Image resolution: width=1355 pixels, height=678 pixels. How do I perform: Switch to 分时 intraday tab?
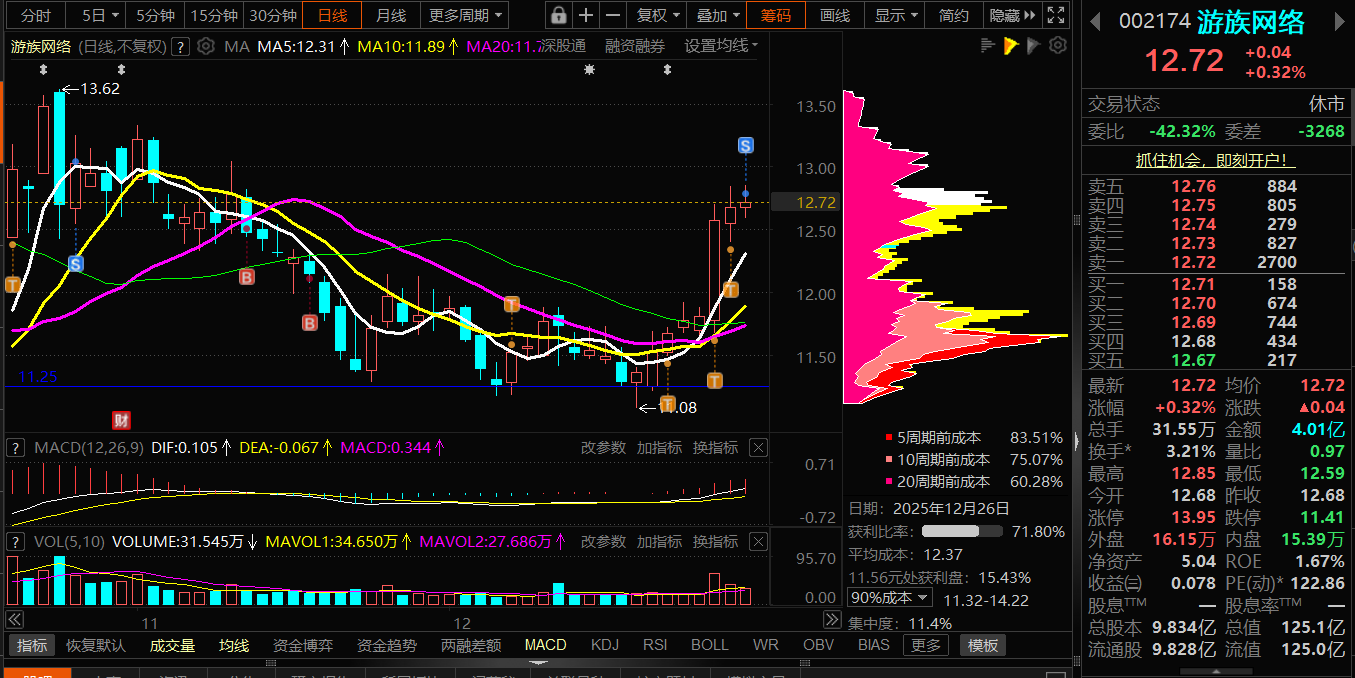coord(35,15)
